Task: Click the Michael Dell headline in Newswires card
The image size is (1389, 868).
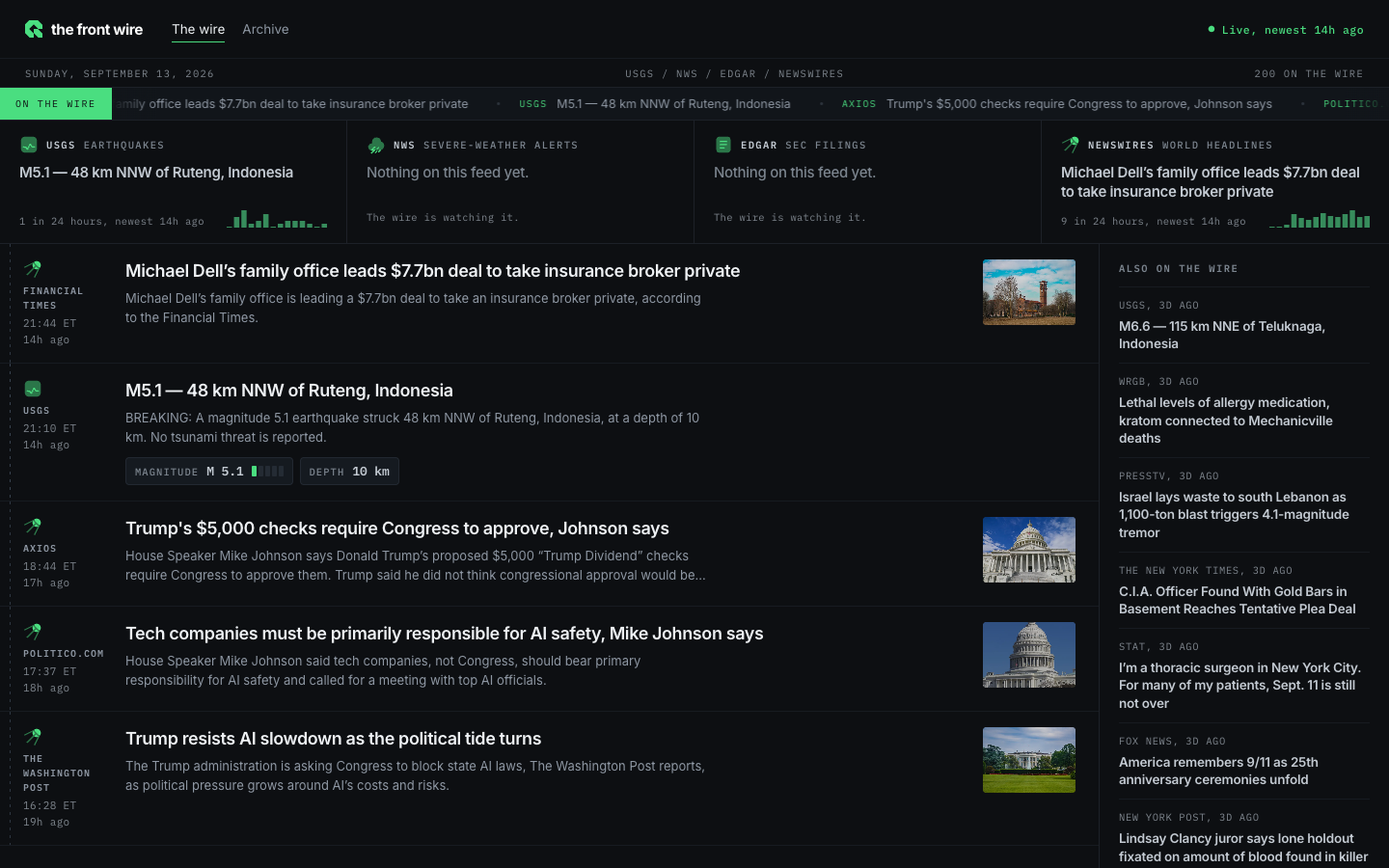Action: tap(1211, 182)
